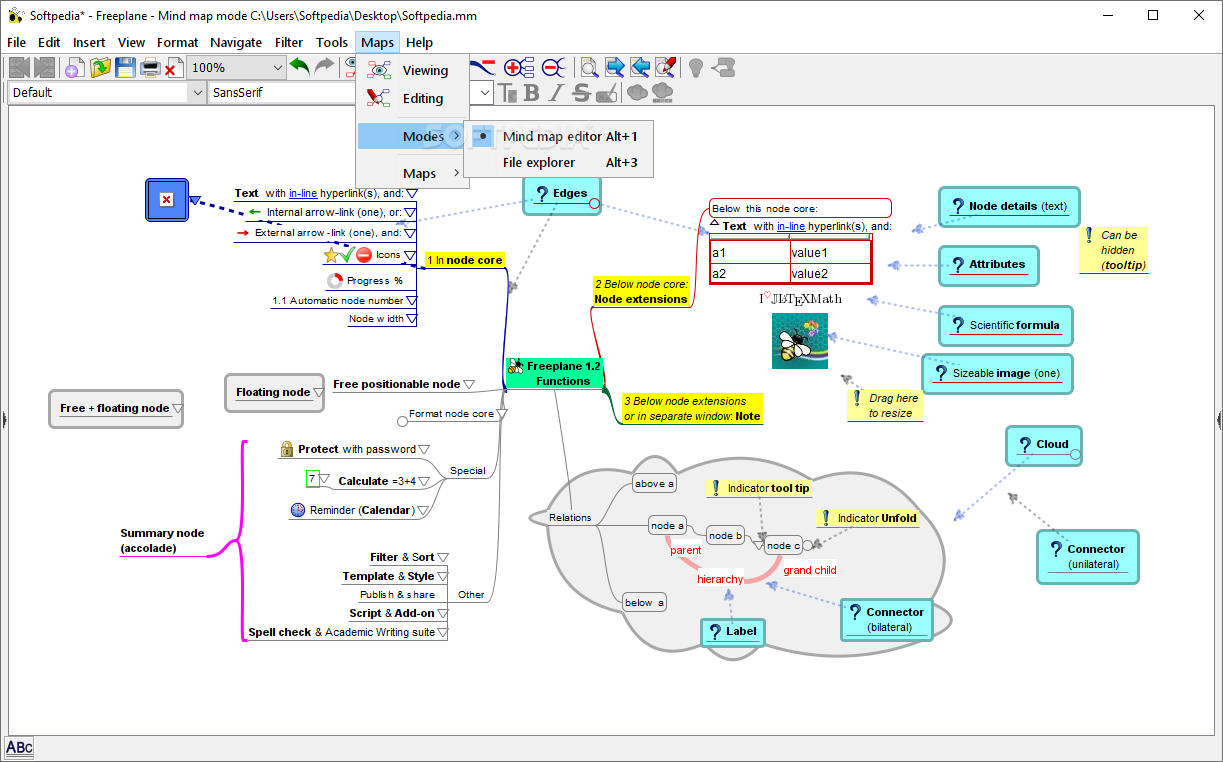1223x762 pixels.
Task: Click the Save map floppy disk icon
Action: pyautogui.click(x=125, y=68)
